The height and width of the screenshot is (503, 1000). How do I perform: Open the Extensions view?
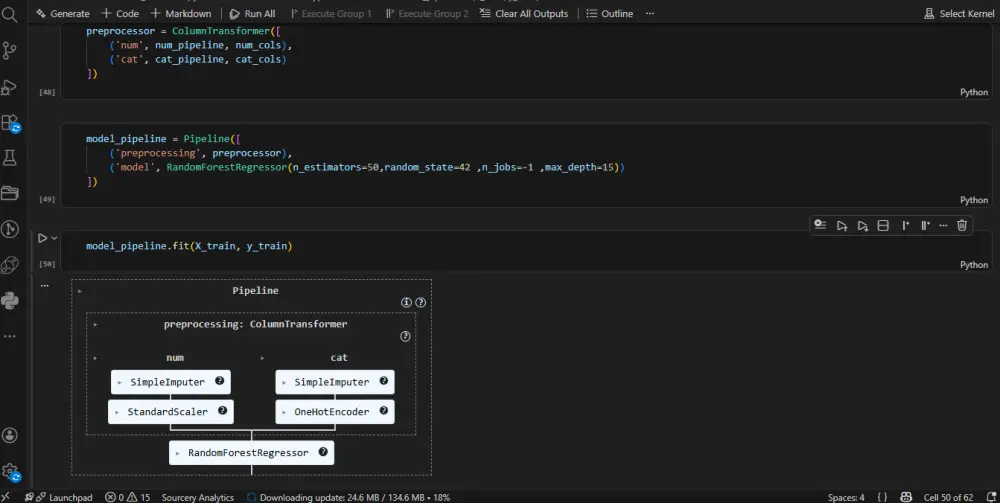click(11, 123)
